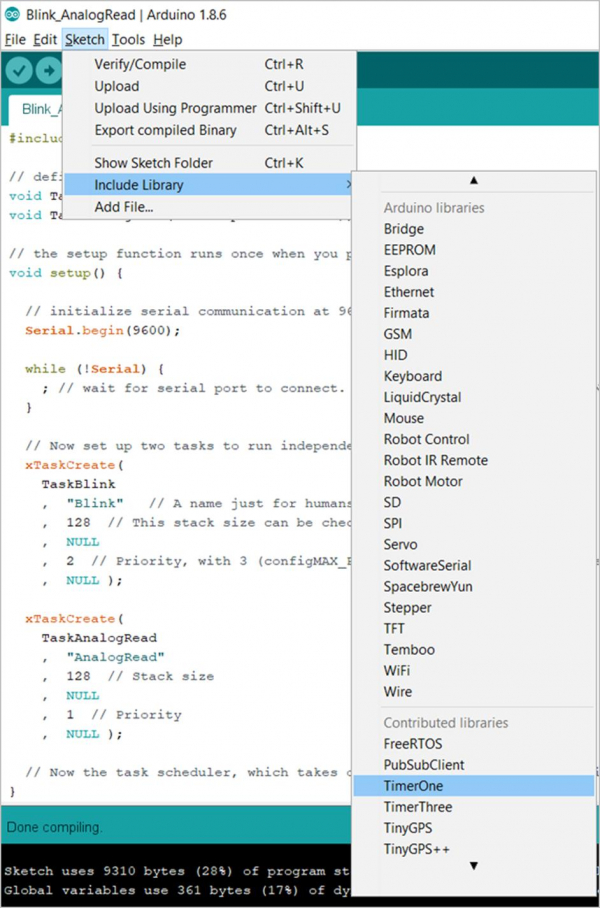Open the Tools menu

tap(129, 40)
